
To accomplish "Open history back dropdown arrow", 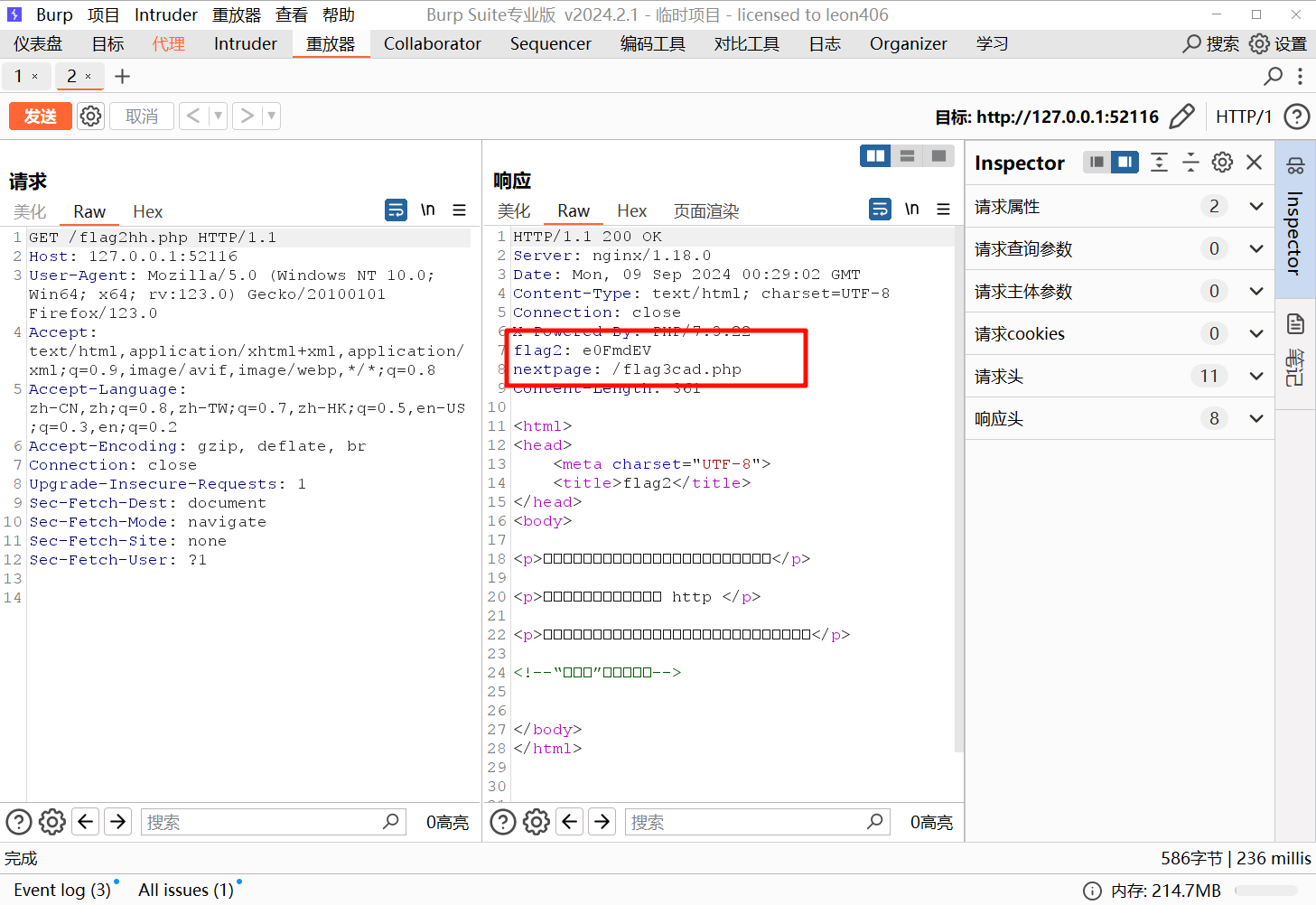I will 218,116.
